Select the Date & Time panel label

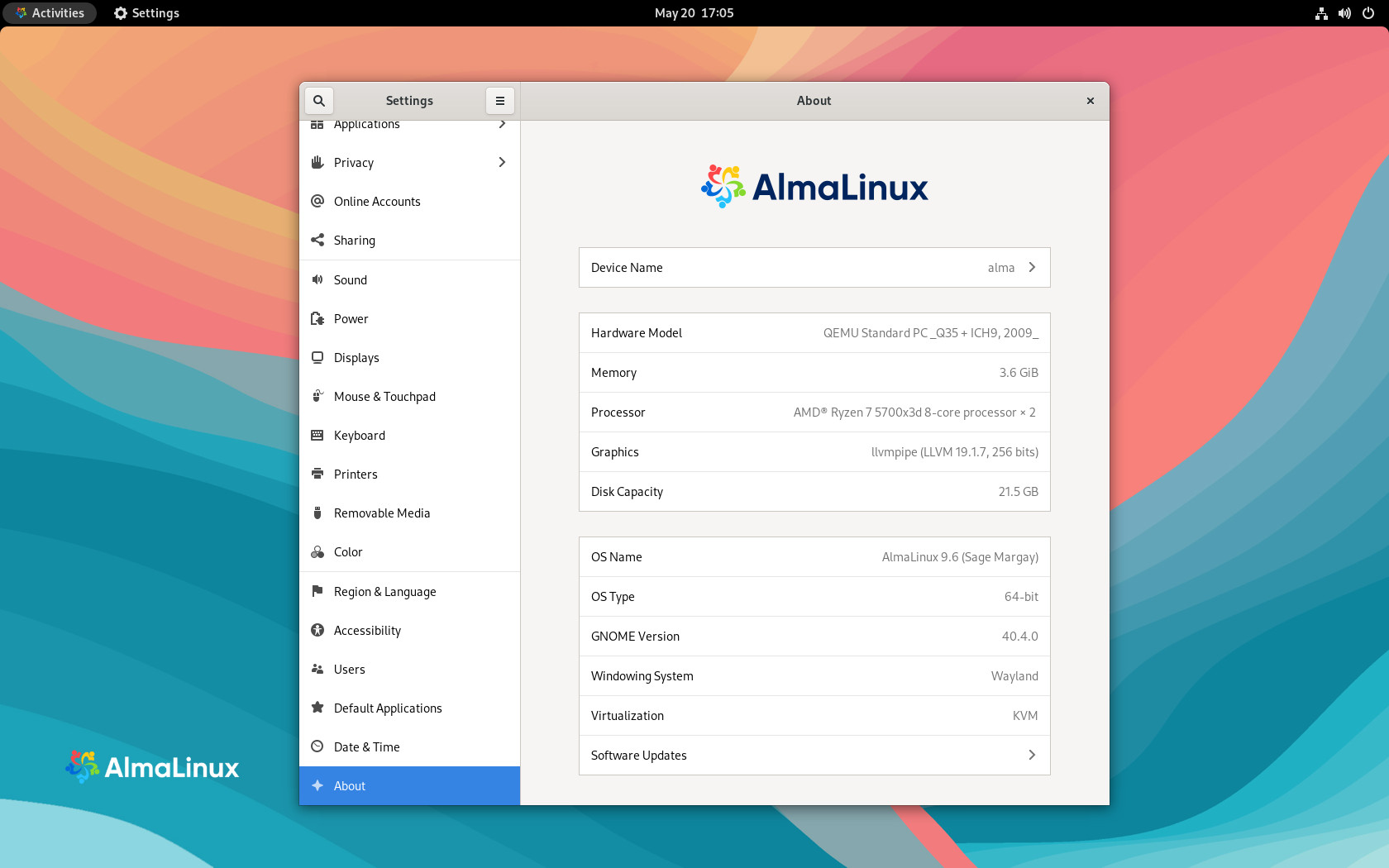[367, 746]
